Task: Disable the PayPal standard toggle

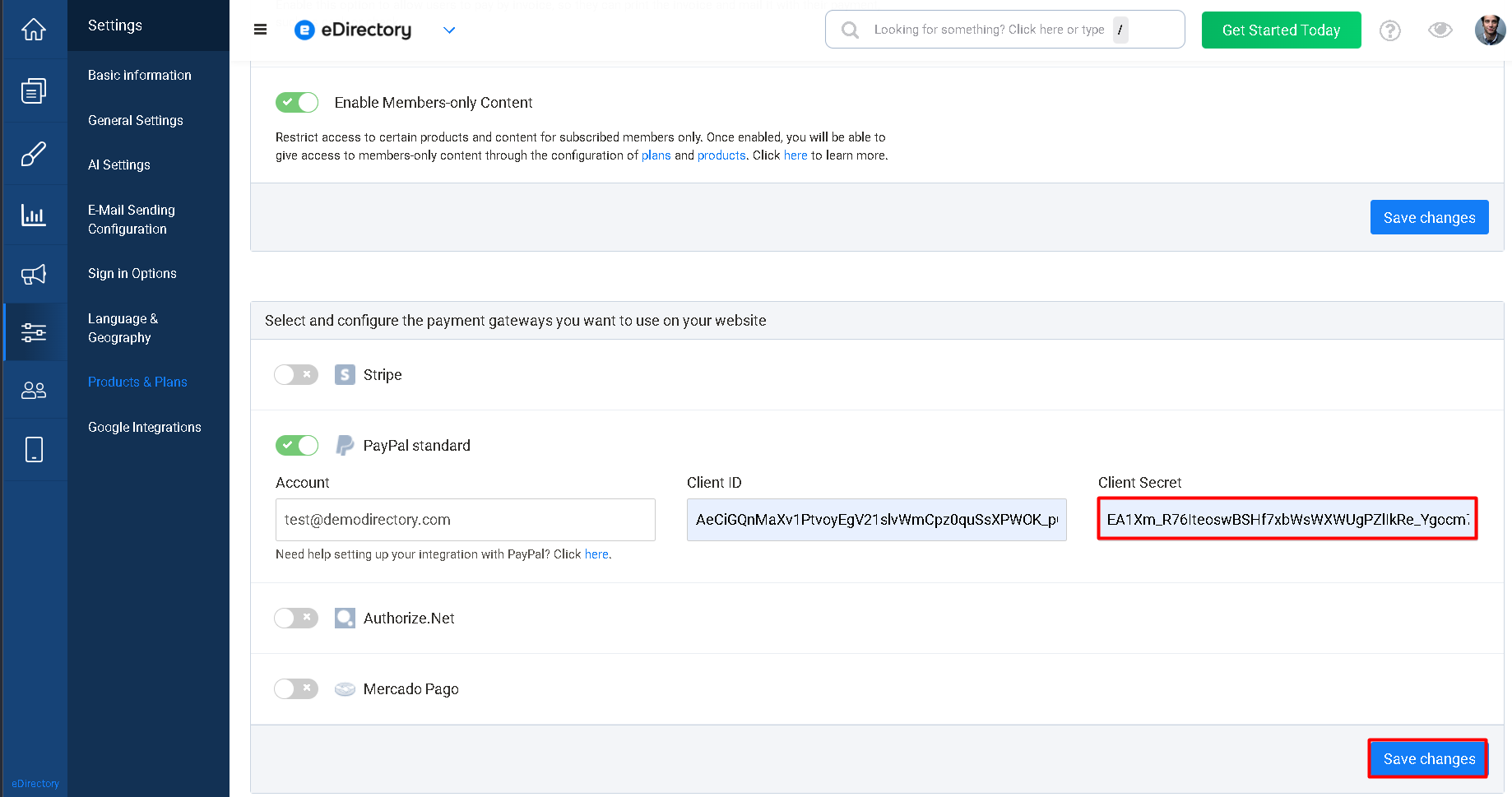Action: click(297, 445)
